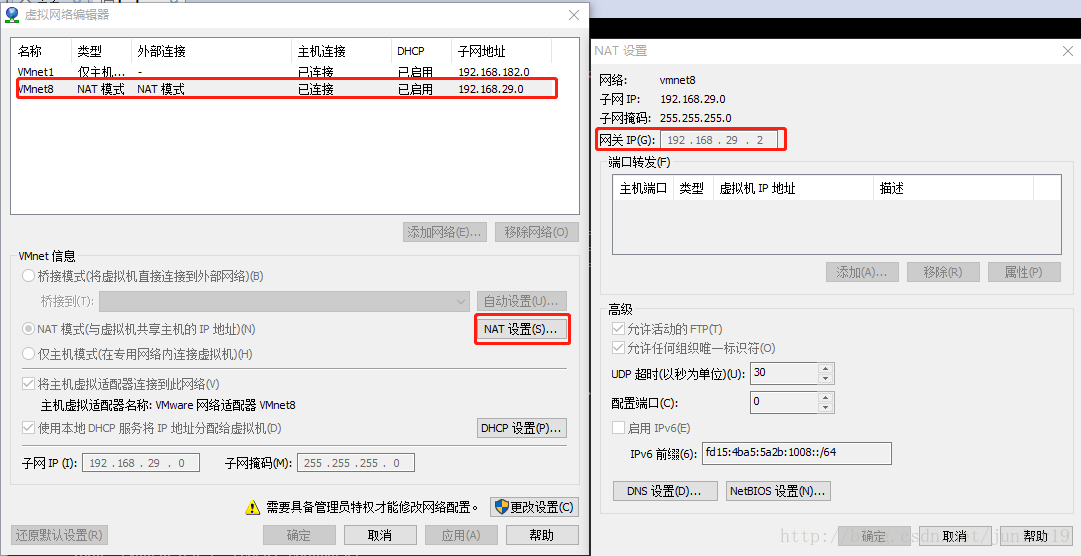1081x556 pixels.
Task: Click 移除(R) port forwarding button
Action: point(943,272)
